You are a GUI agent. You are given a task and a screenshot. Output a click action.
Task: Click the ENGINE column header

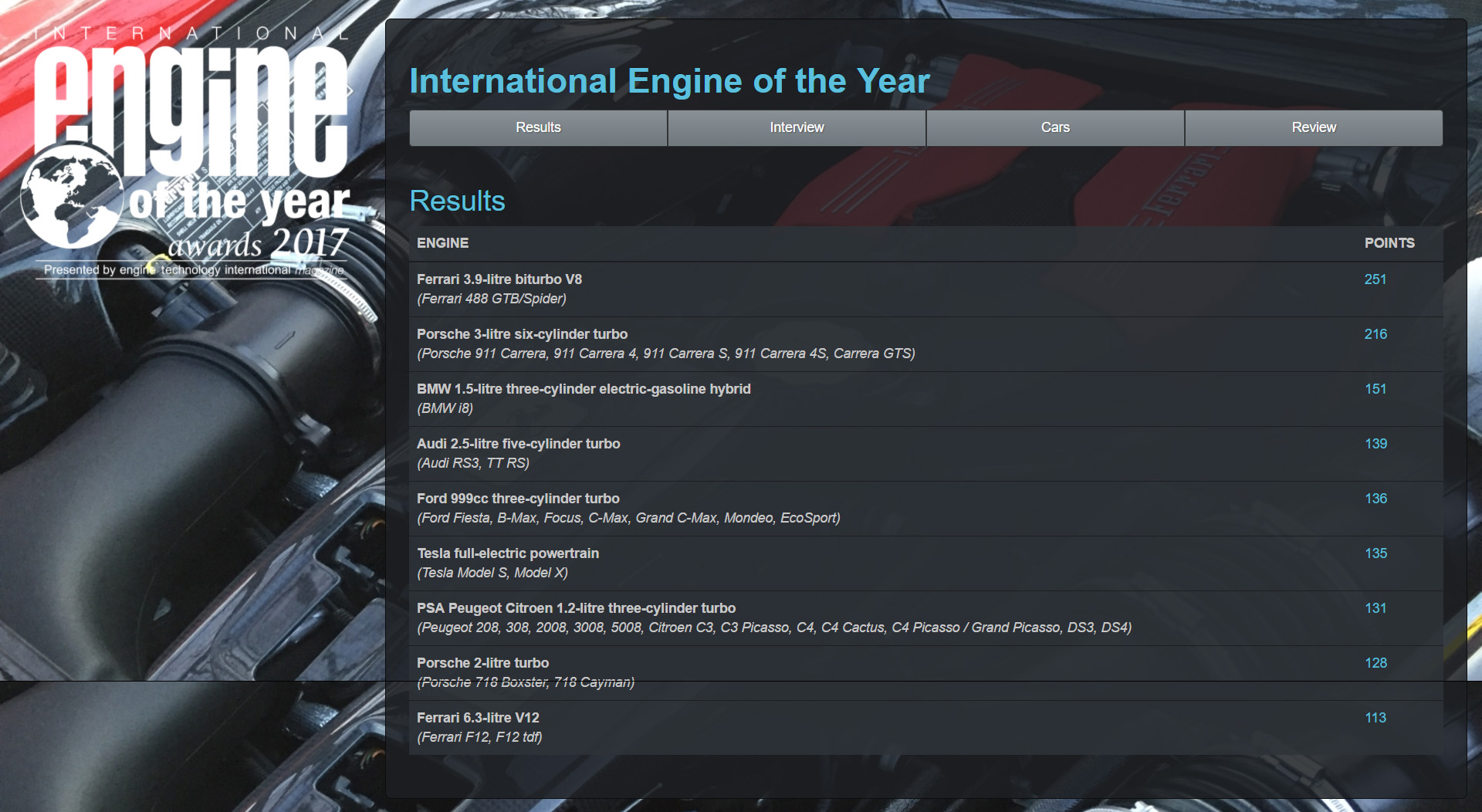coord(442,243)
